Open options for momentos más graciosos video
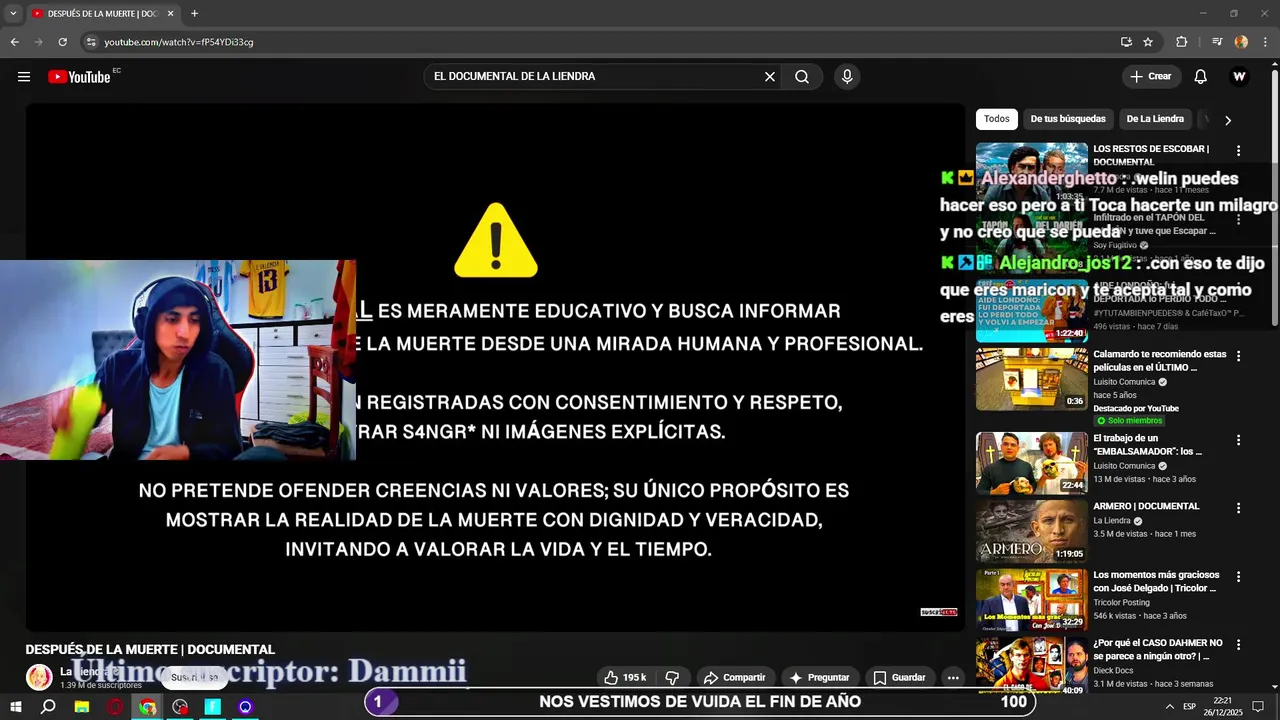 click(1238, 577)
